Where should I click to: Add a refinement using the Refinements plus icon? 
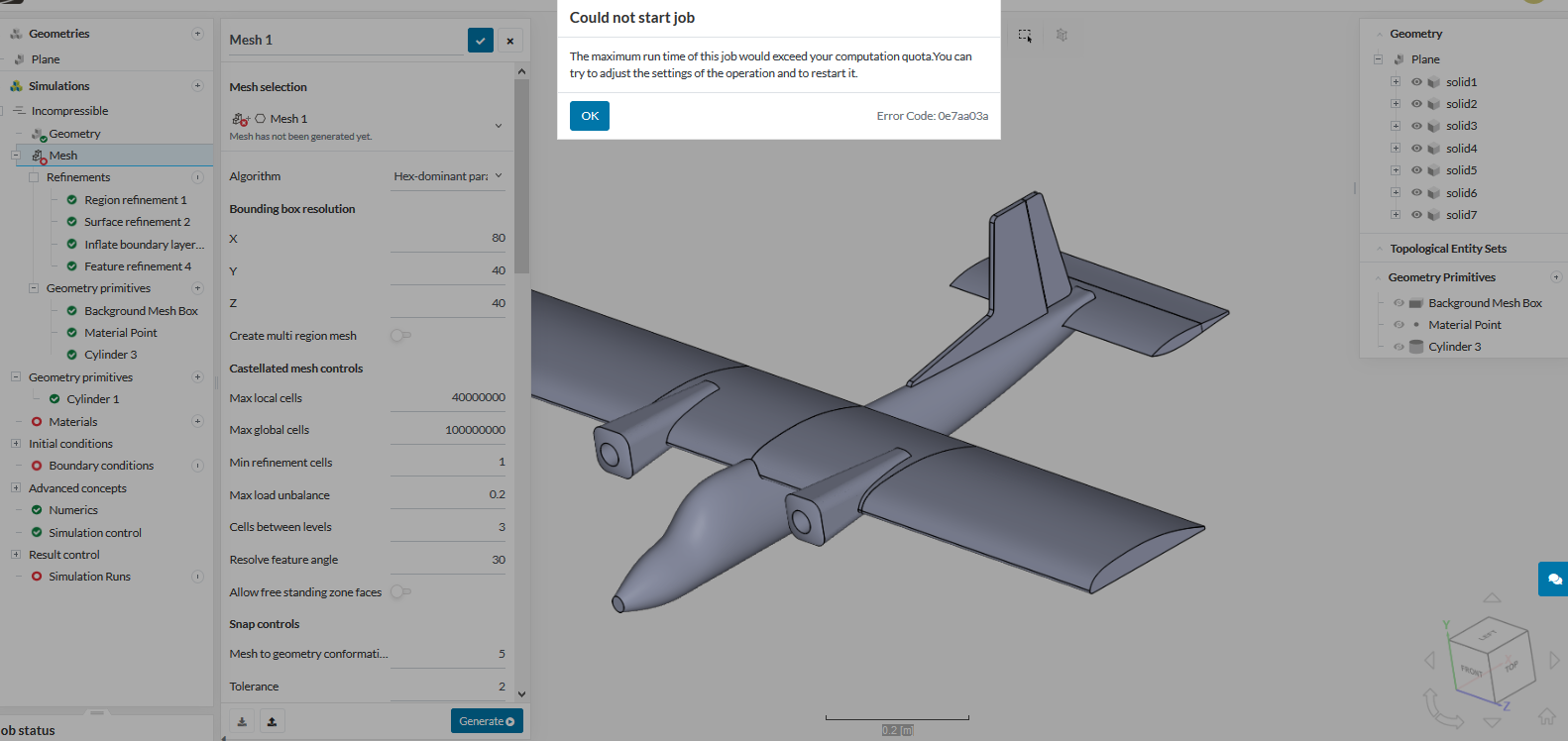[x=197, y=177]
